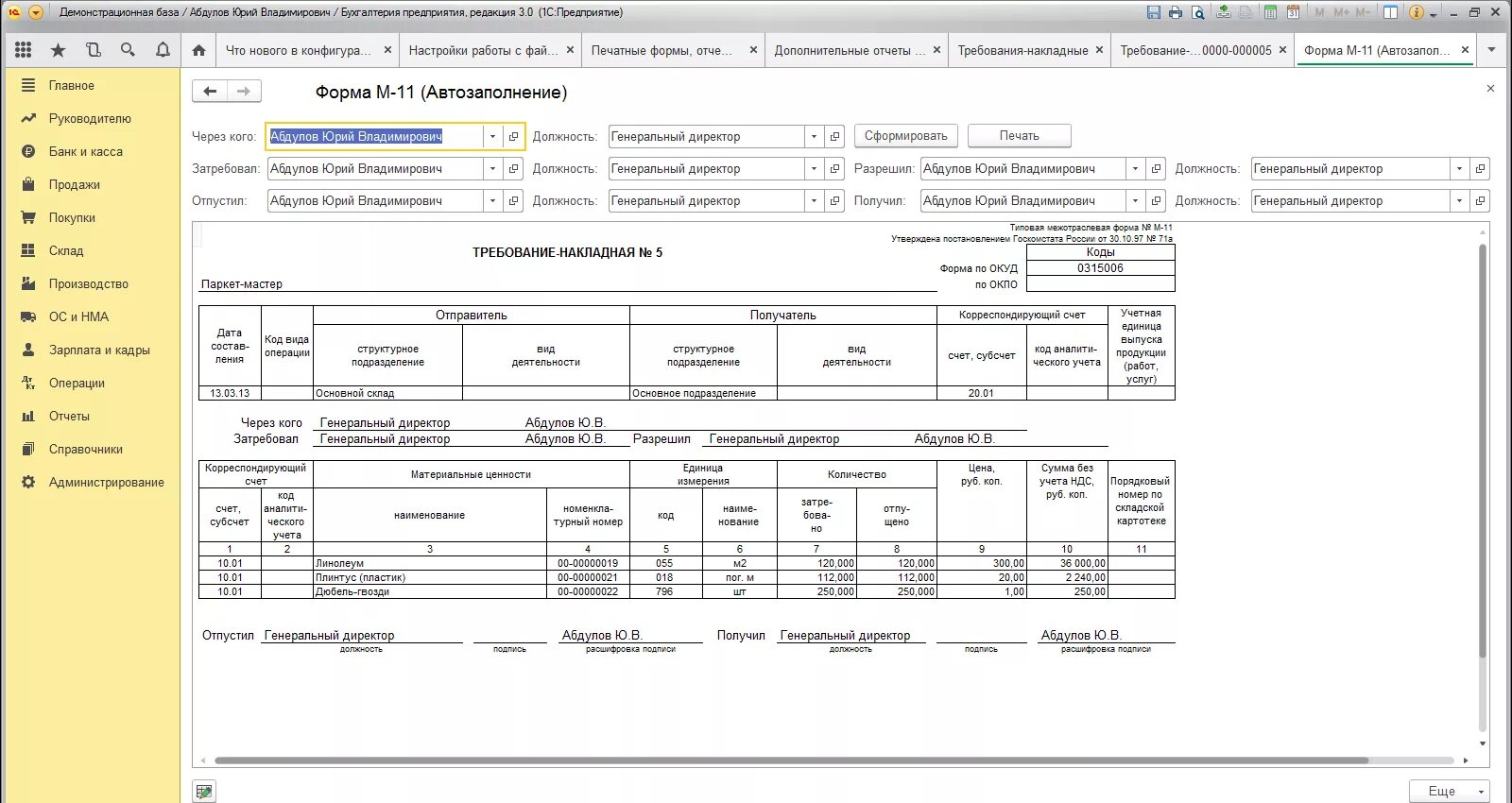Image resolution: width=1512 pixels, height=803 pixels.
Task: Expand the 'Отпустил' dropdown list
Action: point(492,201)
